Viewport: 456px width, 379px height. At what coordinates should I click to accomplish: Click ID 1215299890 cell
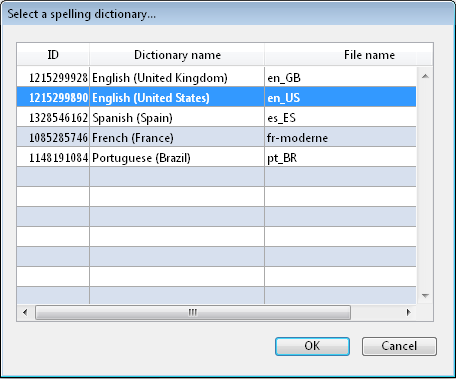pyautogui.click(x=53, y=97)
